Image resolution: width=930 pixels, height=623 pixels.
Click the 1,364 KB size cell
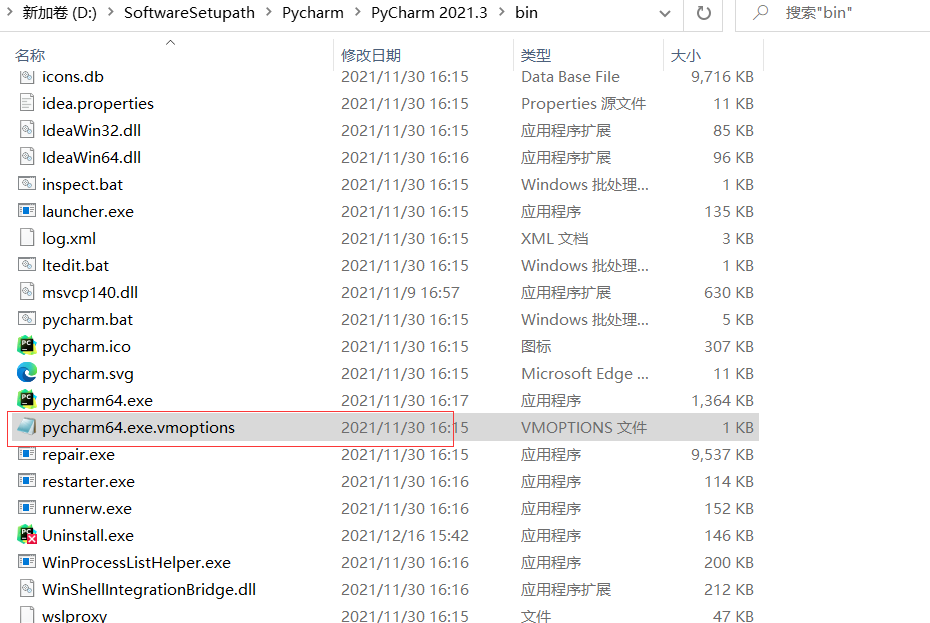(722, 400)
